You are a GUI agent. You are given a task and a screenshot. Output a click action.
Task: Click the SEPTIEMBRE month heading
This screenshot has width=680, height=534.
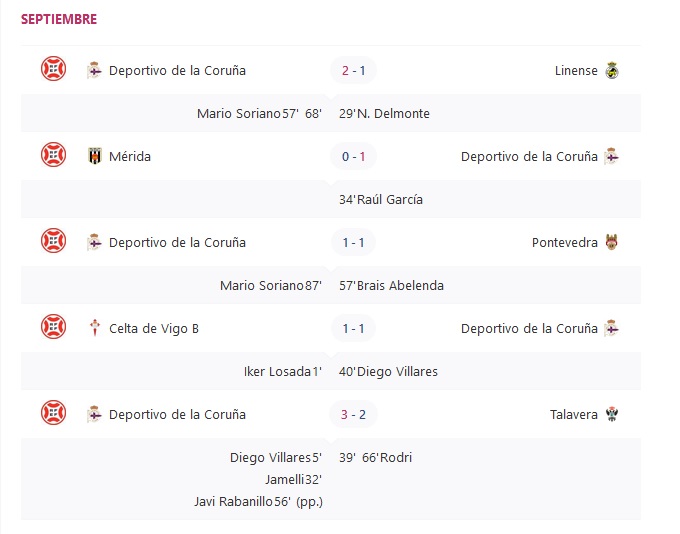click(59, 19)
